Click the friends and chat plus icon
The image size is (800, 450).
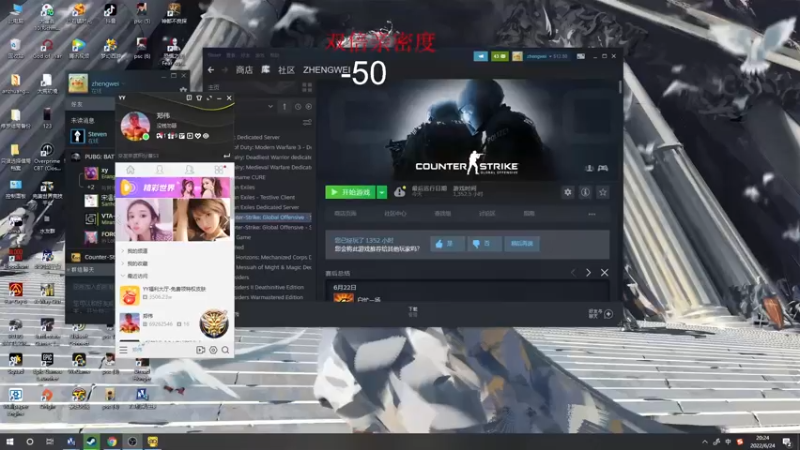(x=608, y=314)
